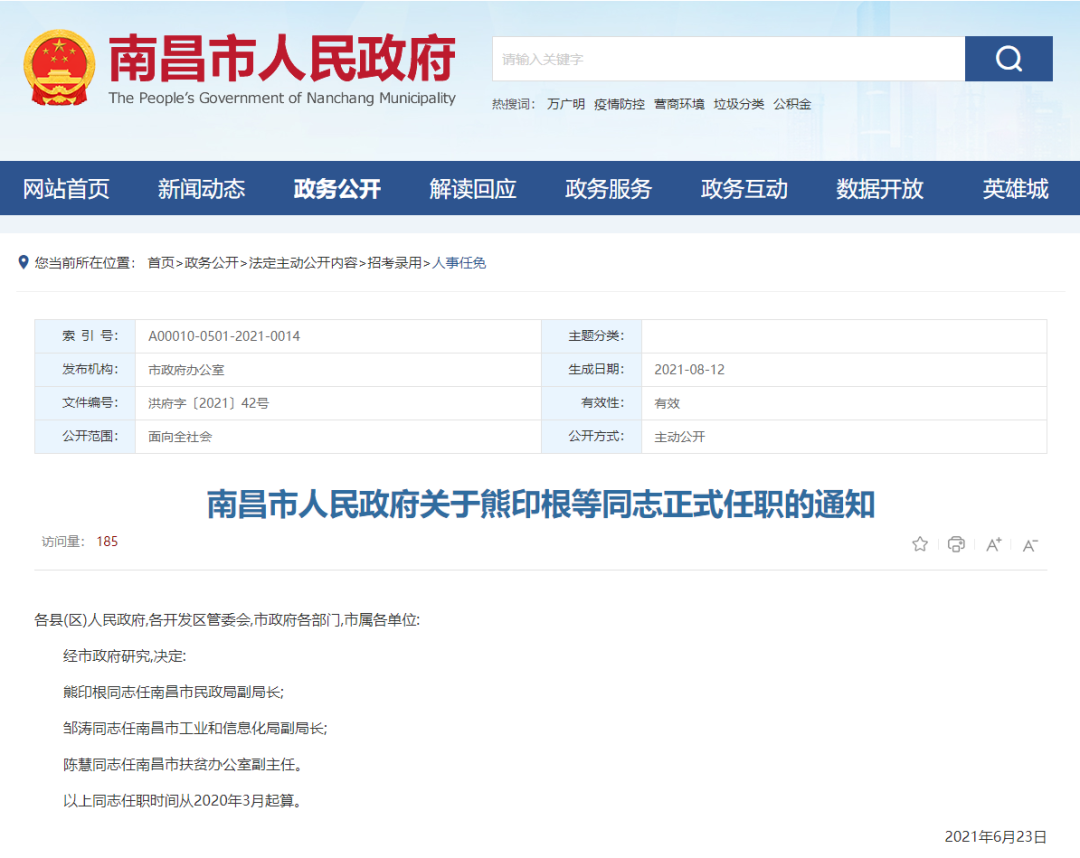Click the 有效 validity value

point(667,404)
